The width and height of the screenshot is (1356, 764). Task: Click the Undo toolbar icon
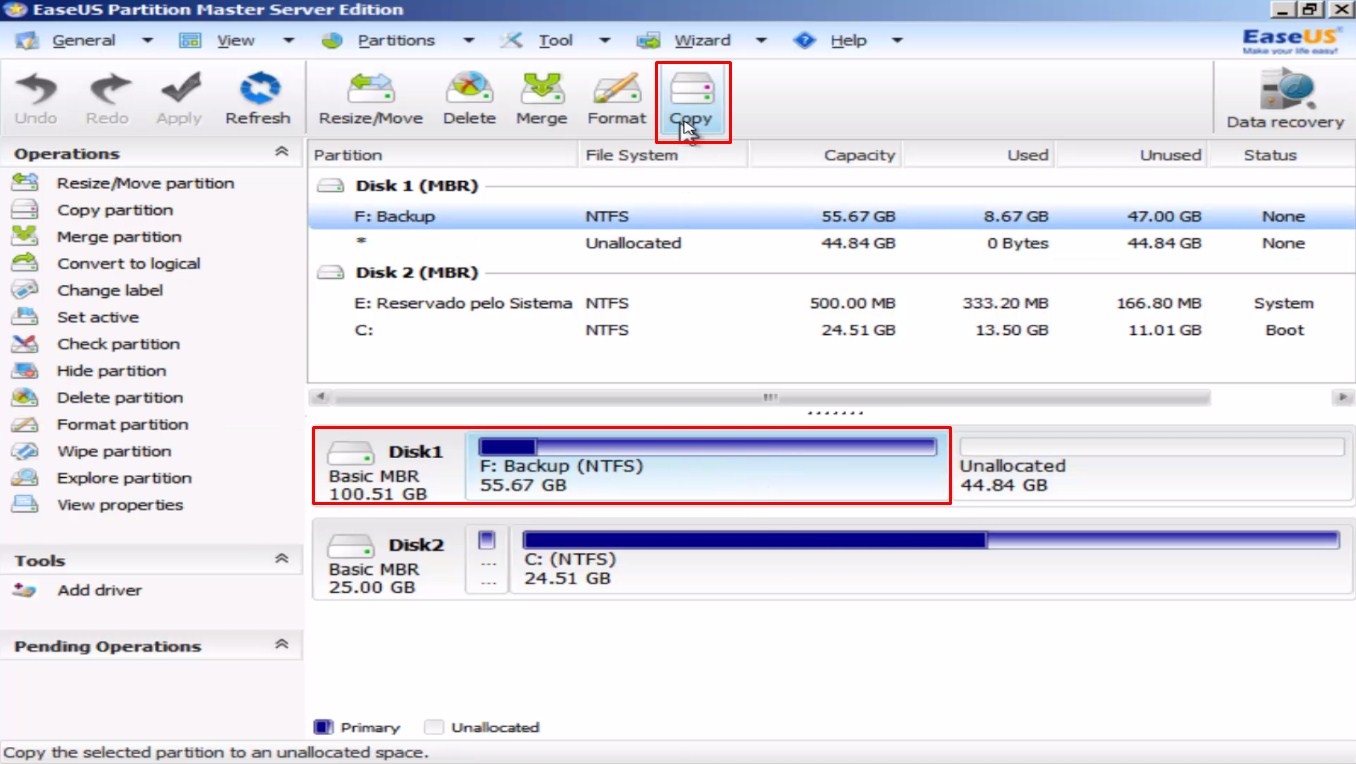[x=36, y=98]
